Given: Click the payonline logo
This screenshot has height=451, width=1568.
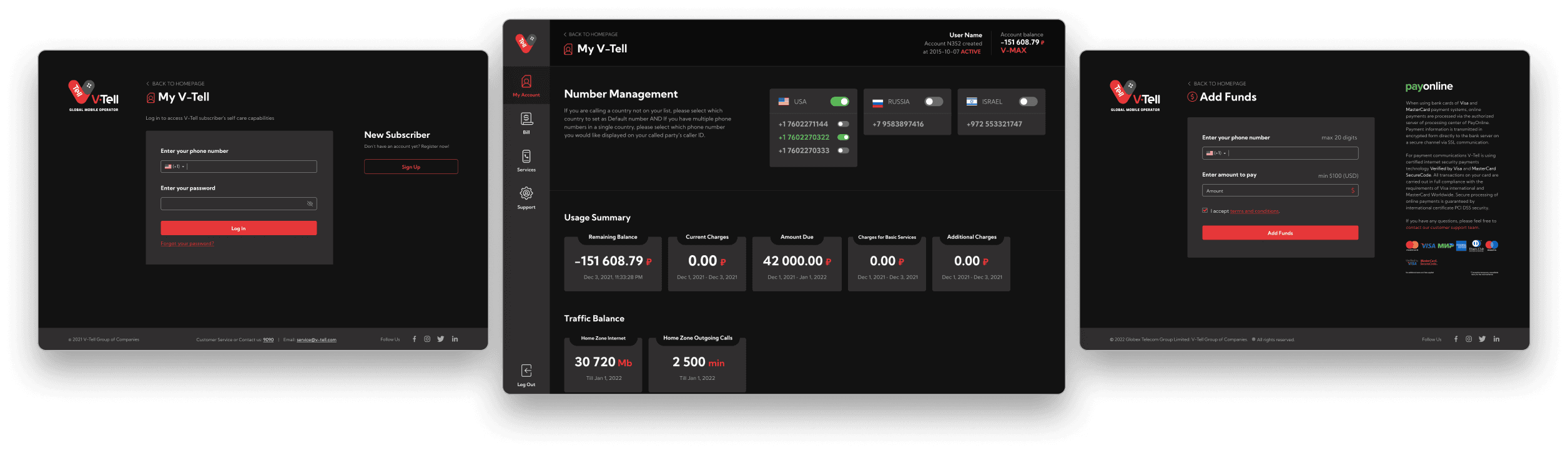Looking at the screenshot, I should click(x=1429, y=87).
